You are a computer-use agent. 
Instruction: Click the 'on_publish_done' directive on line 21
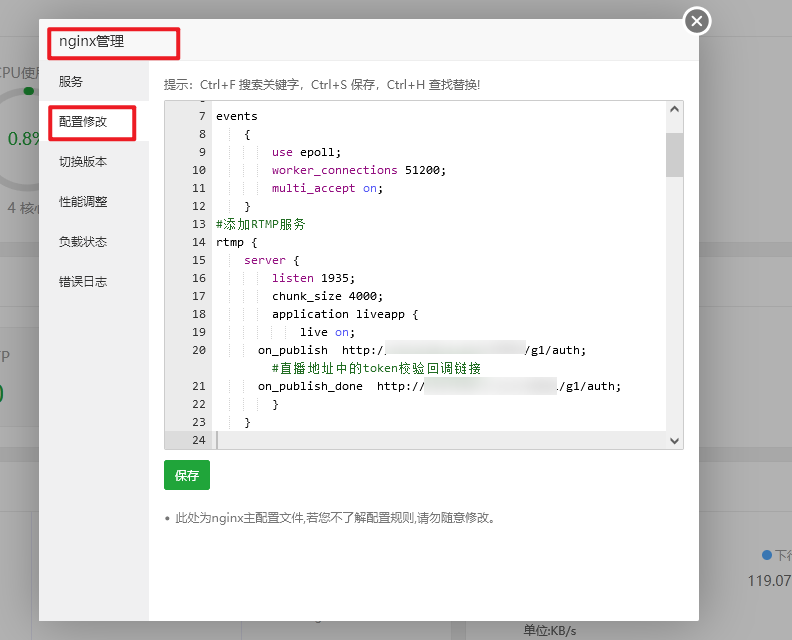pyautogui.click(x=310, y=386)
